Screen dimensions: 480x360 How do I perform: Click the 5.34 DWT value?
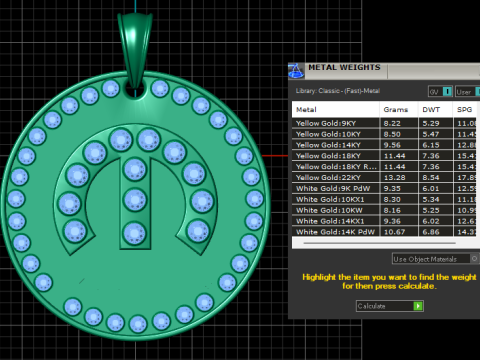(431, 200)
